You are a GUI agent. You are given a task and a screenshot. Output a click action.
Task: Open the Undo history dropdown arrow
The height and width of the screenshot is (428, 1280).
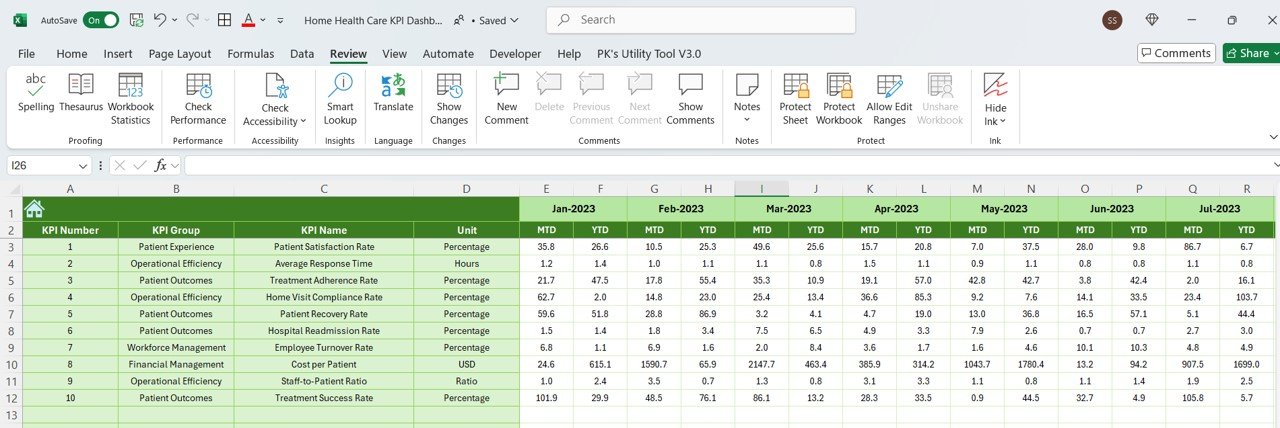click(x=175, y=20)
